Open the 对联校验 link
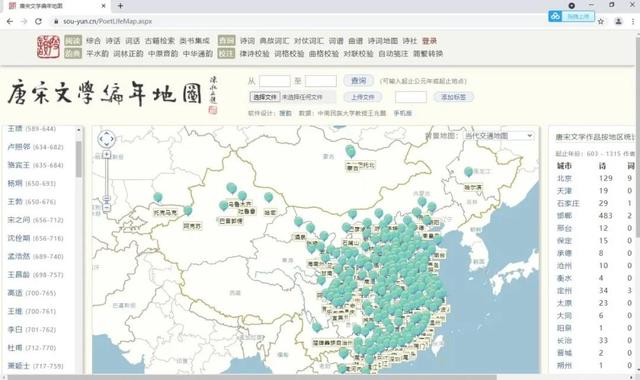 [358, 53]
